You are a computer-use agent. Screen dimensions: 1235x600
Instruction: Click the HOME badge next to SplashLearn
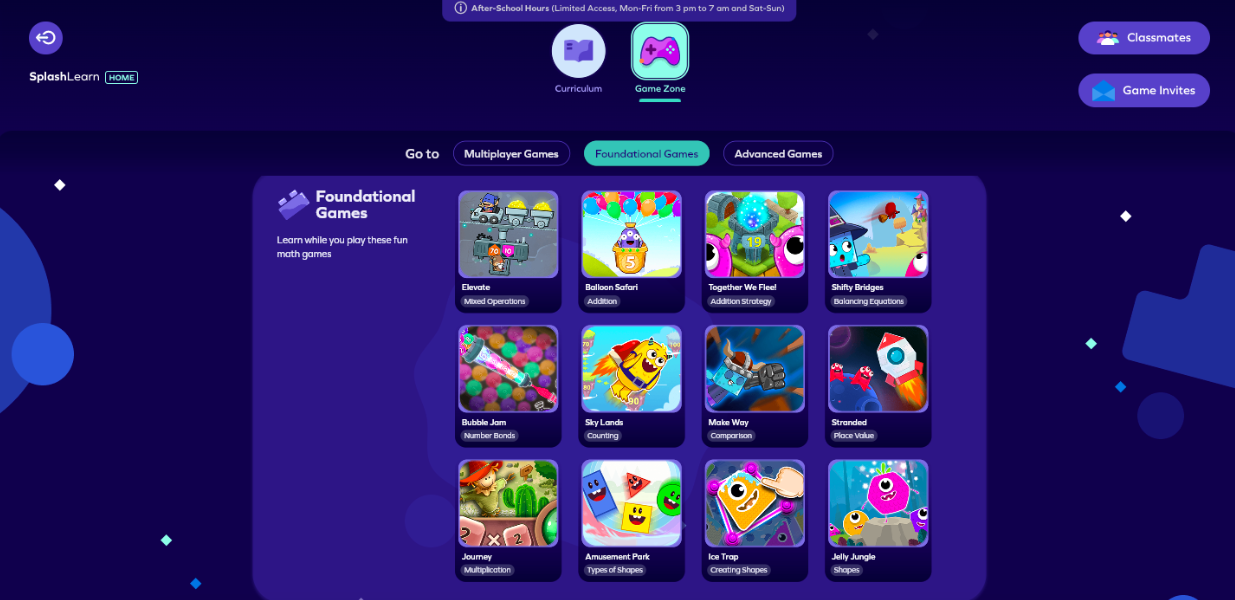pos(121,77)
